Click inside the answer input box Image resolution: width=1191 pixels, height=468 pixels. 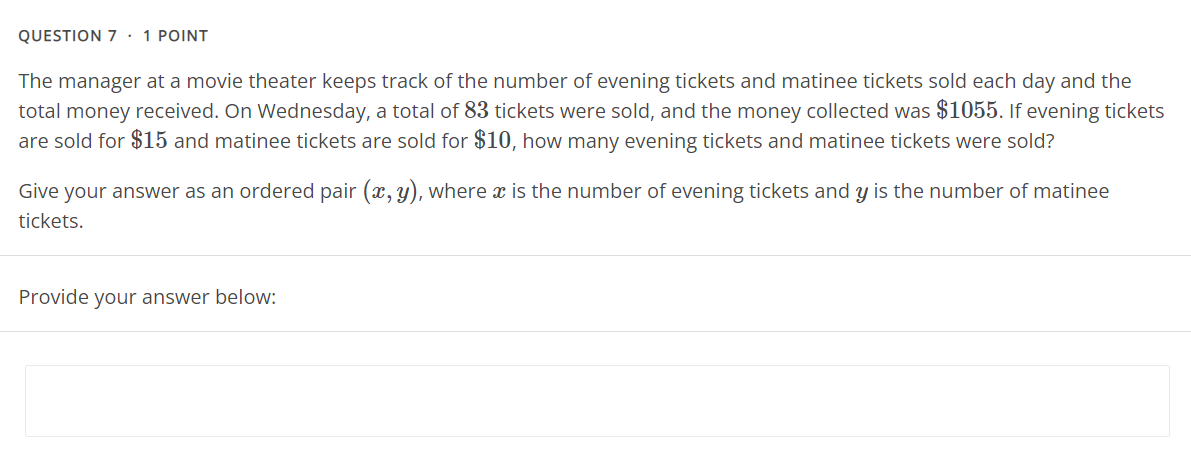pyautogui.click(x=597, y=400)
